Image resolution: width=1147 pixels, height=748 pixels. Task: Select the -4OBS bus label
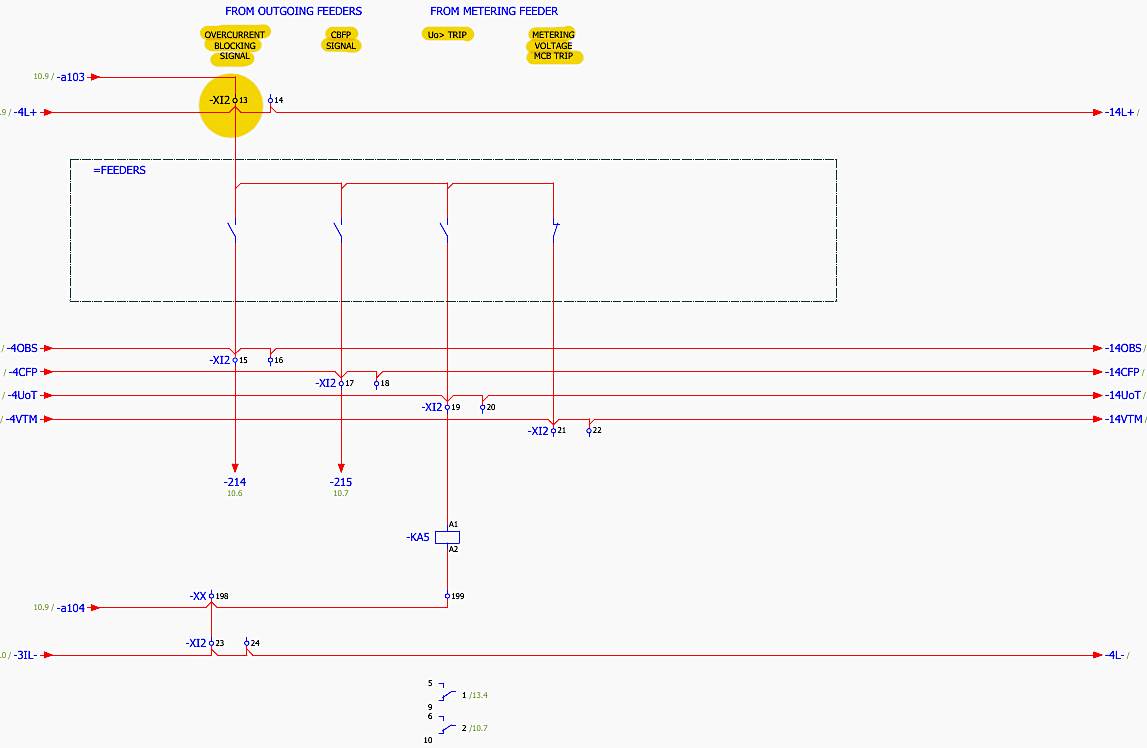[22, 348]
